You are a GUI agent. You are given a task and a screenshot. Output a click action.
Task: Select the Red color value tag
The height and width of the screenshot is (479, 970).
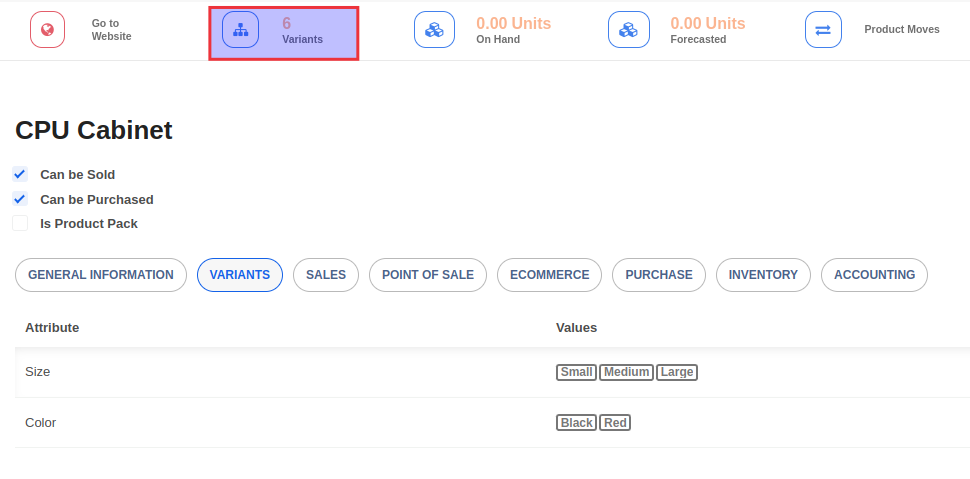(615, 423)
